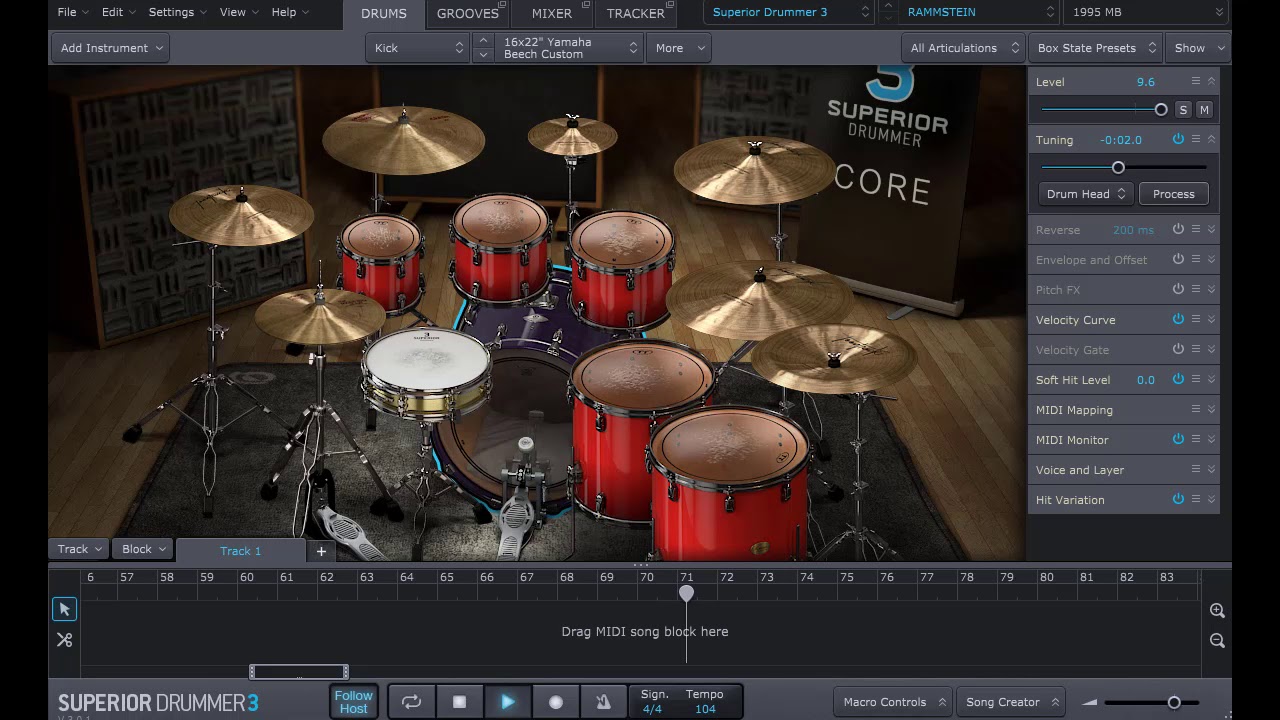This screenshot has width=1280, height=720.
Task: Toggle Follow Host button
Action: tap(353, 702)
